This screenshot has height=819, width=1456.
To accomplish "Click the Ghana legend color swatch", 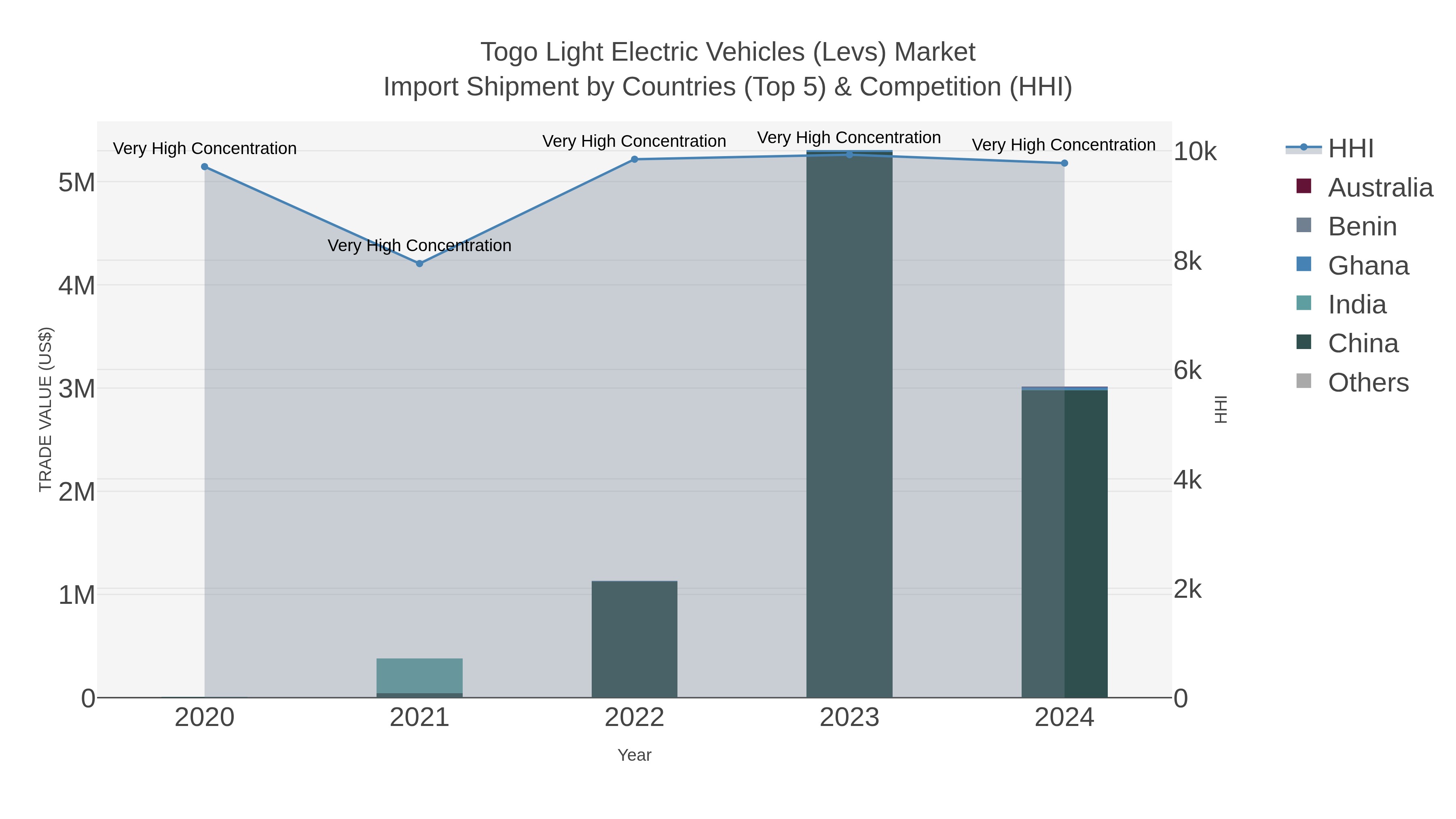I will pyautogui.click(x=1304, y=264).
